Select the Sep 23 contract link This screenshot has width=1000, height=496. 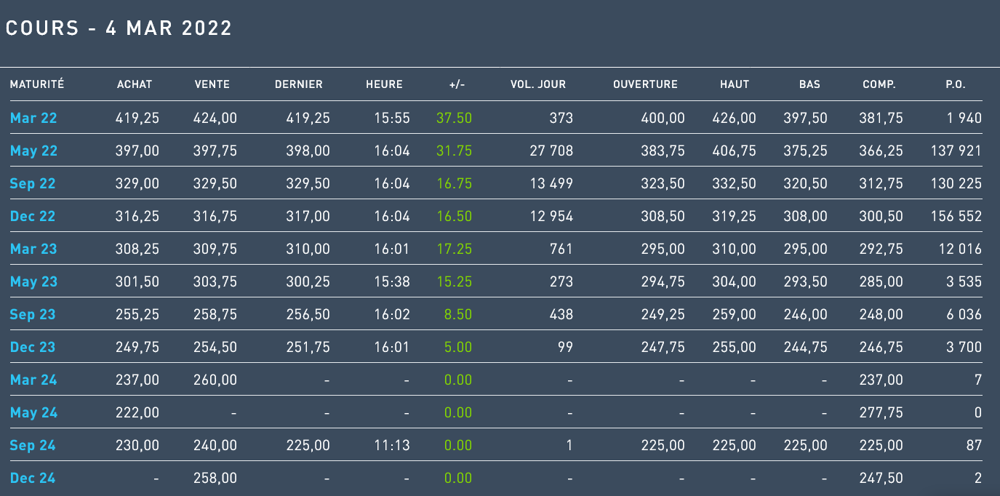[33, 314]
